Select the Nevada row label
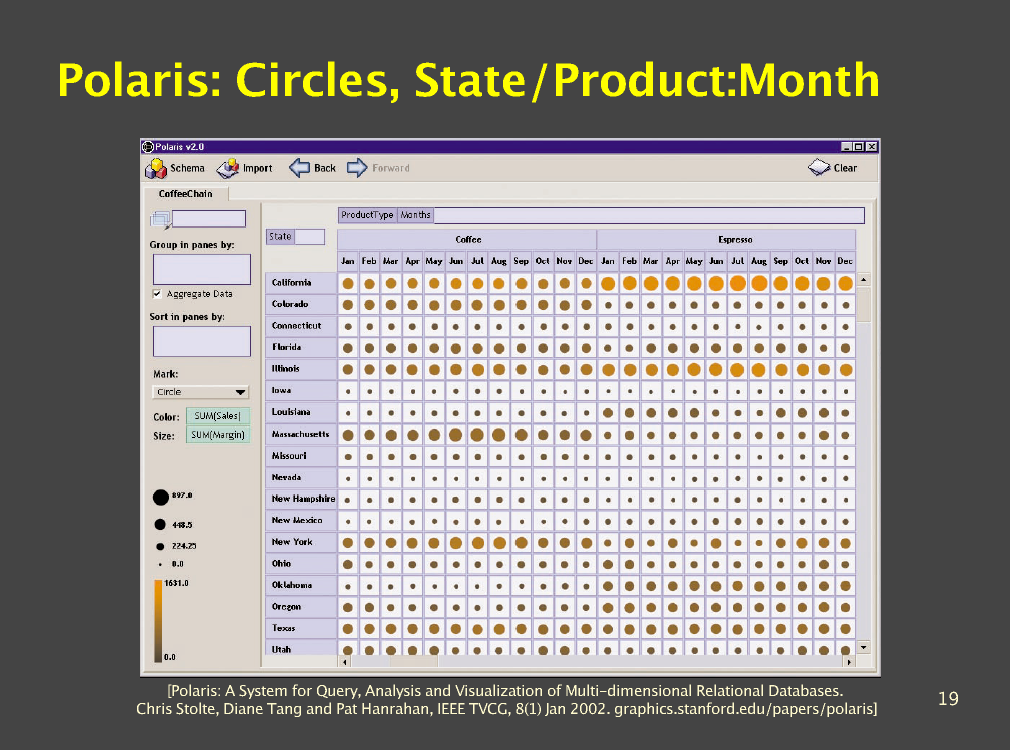Image resolution: width=1010 pixels, height=750 pixels. pyautogui.click(x=301, y=477)
